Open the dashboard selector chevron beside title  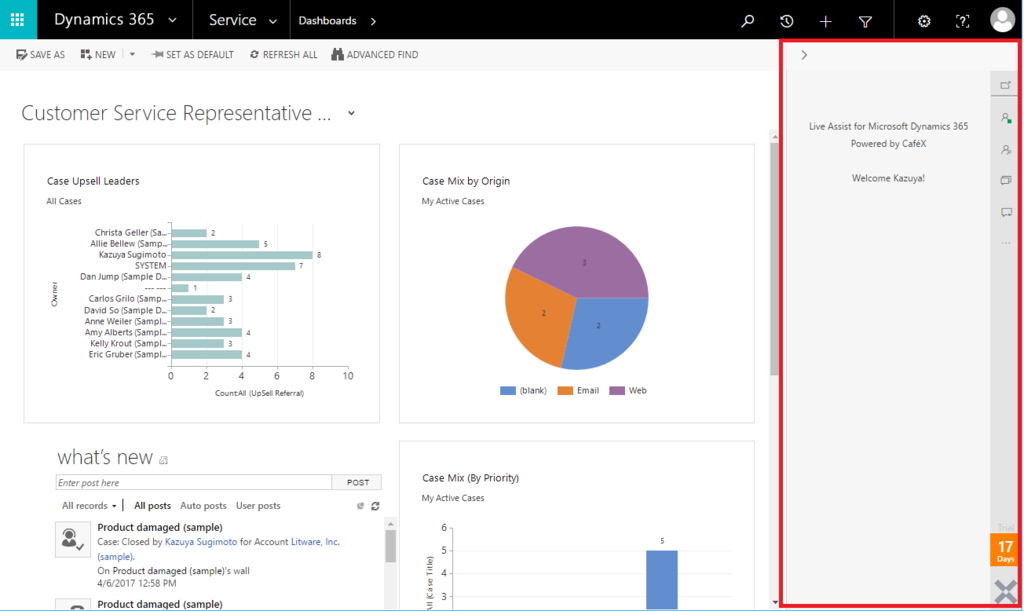[x=351, y=113]
